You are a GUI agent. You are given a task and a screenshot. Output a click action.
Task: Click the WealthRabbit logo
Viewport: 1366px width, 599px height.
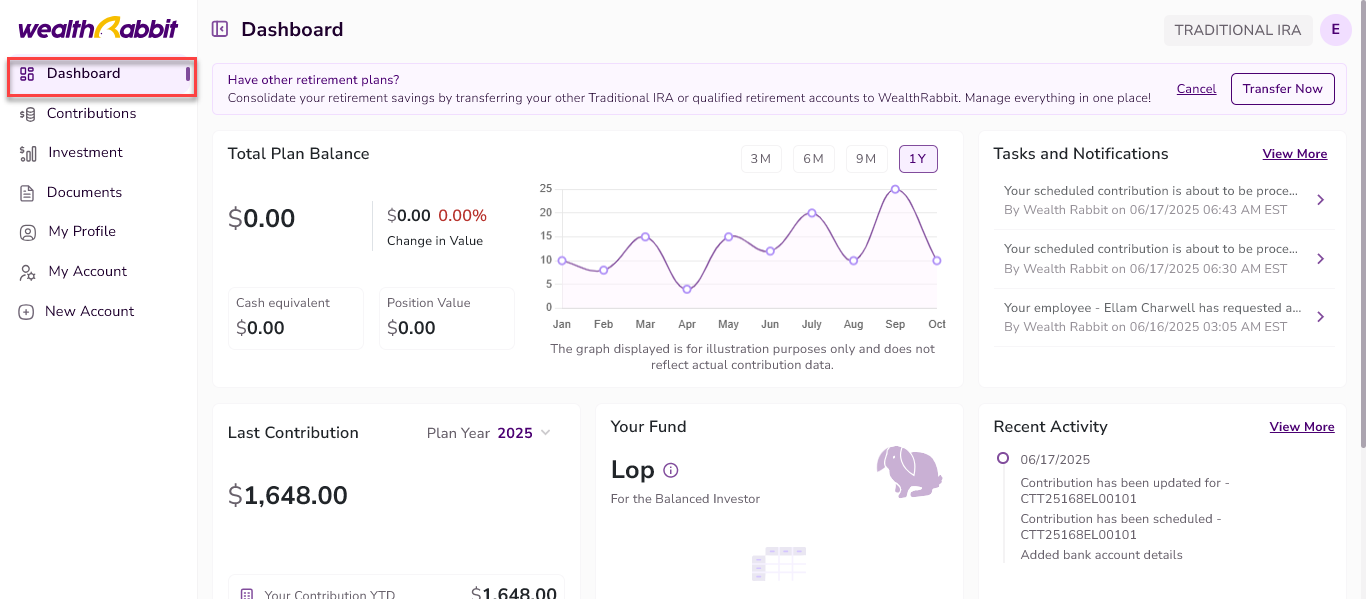(98, 28)
